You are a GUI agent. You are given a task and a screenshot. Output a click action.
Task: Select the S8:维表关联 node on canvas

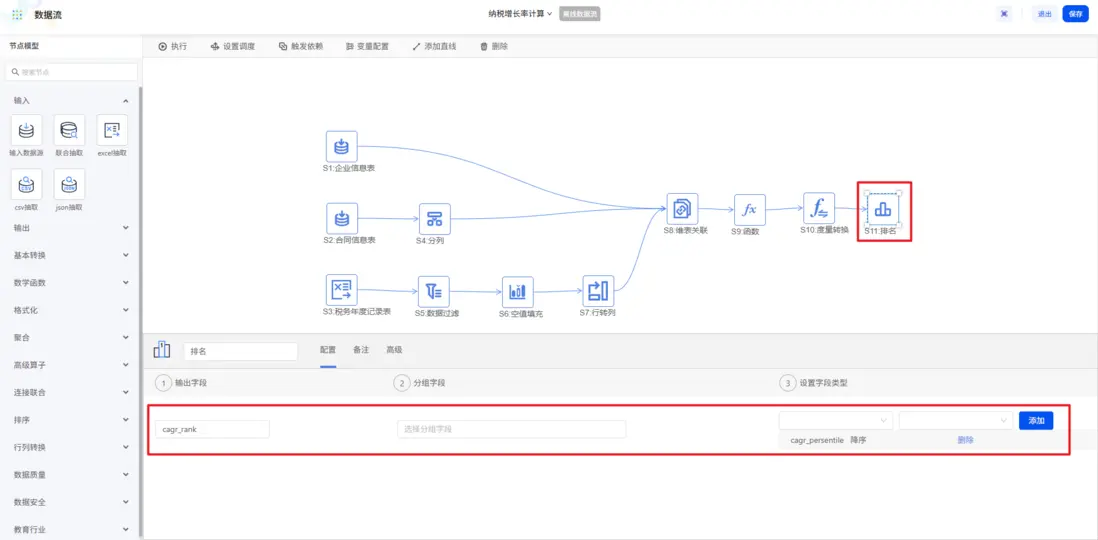[x=682, y=209]
